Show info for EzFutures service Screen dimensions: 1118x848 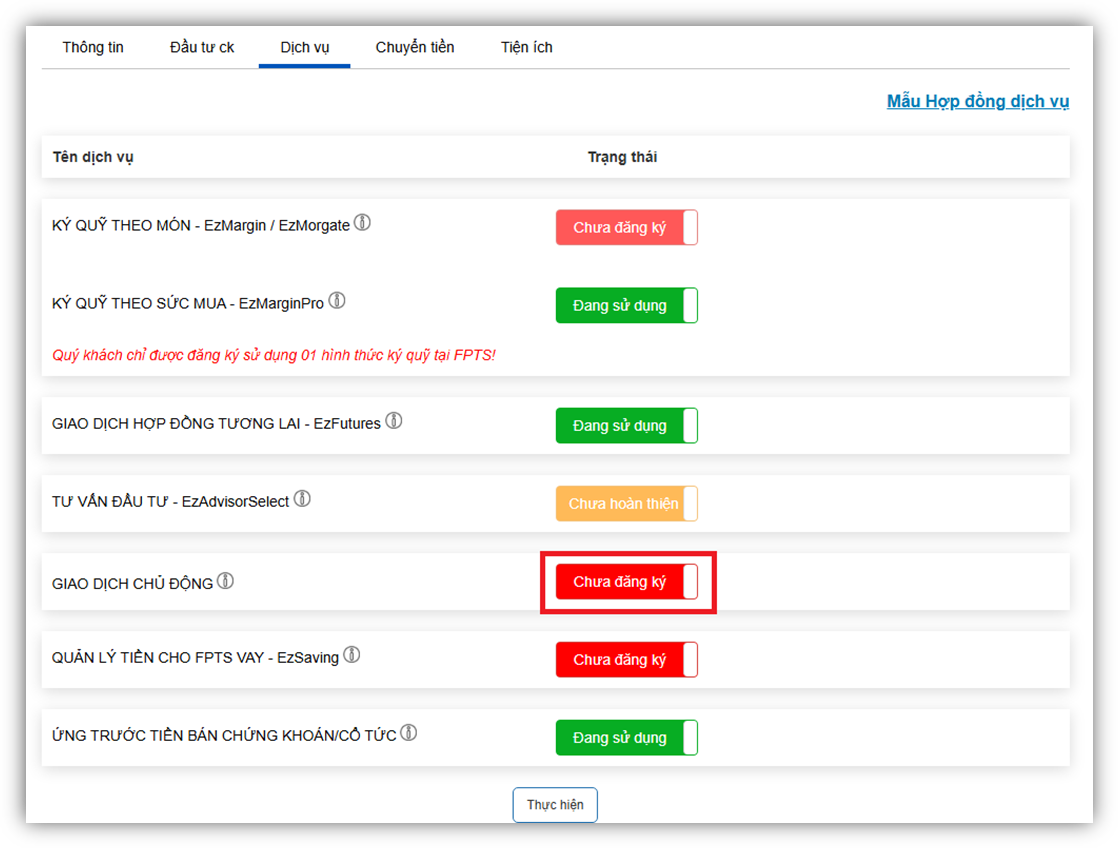[394, 421]
